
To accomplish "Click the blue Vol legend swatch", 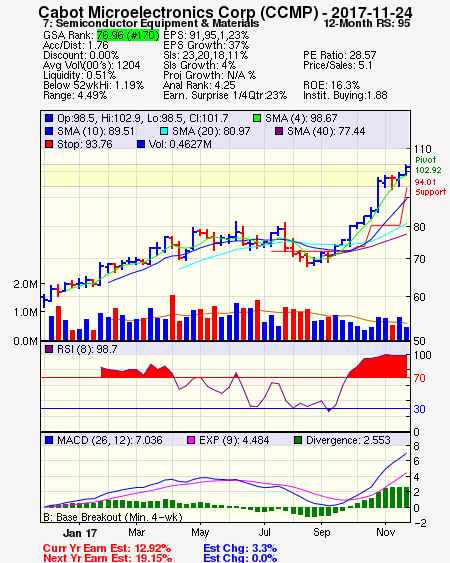I will click(141, 144).
